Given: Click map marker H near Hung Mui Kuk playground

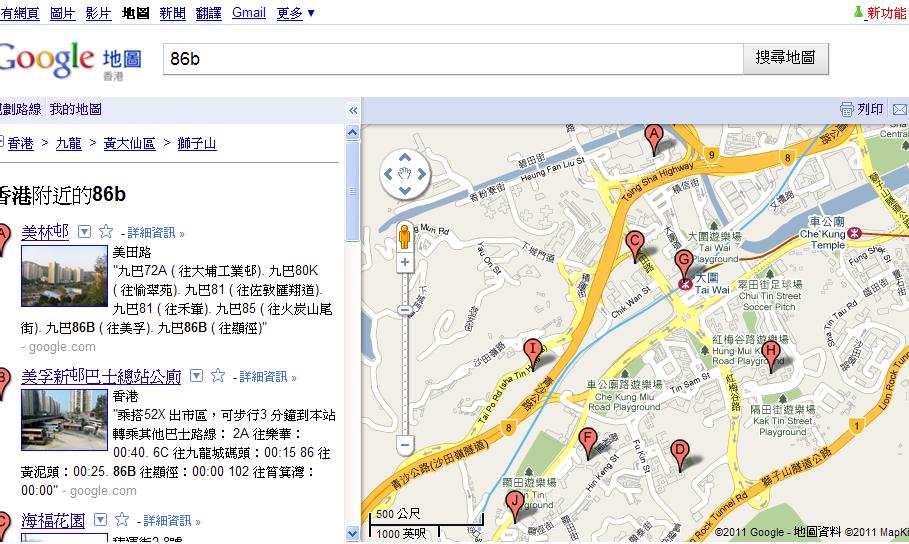Looking at the screenshot, I should (x=770, y=356).
